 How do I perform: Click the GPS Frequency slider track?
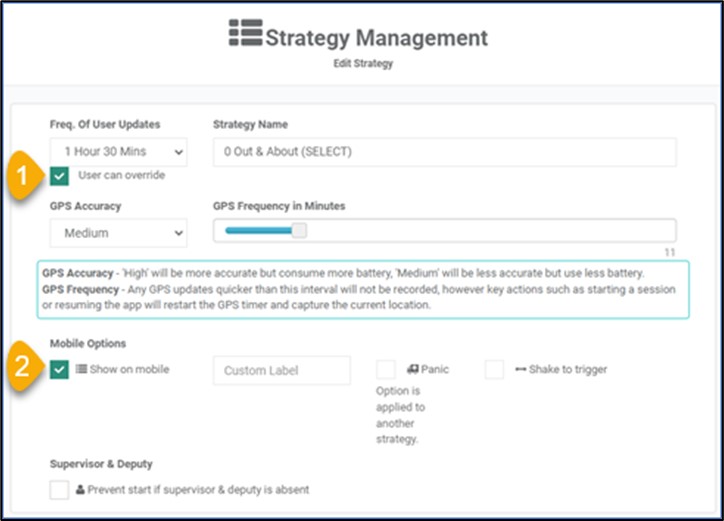tap(445, 230)
